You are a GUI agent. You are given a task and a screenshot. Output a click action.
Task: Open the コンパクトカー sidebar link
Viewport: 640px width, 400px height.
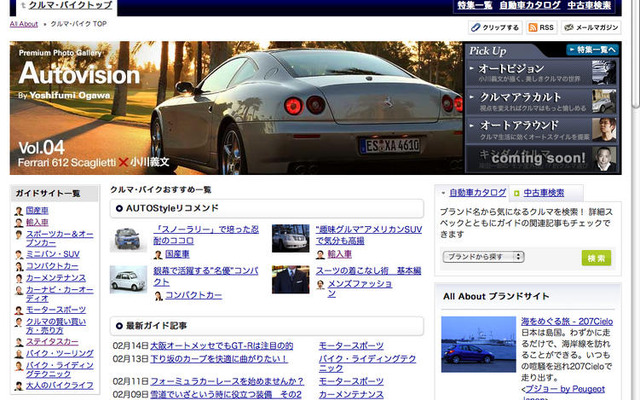(52, 266)
